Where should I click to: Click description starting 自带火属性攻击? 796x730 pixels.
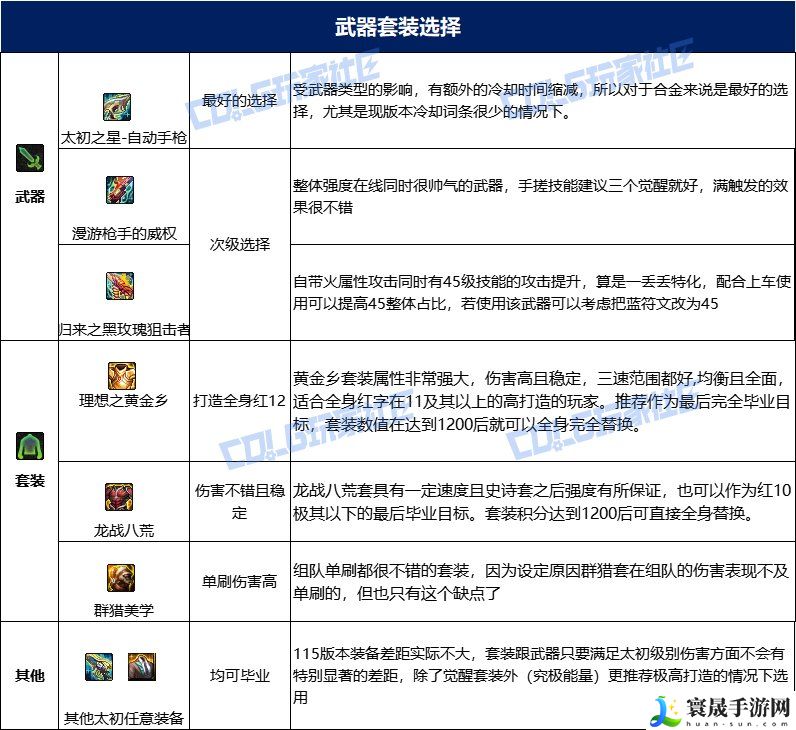[x=542, y=292]
